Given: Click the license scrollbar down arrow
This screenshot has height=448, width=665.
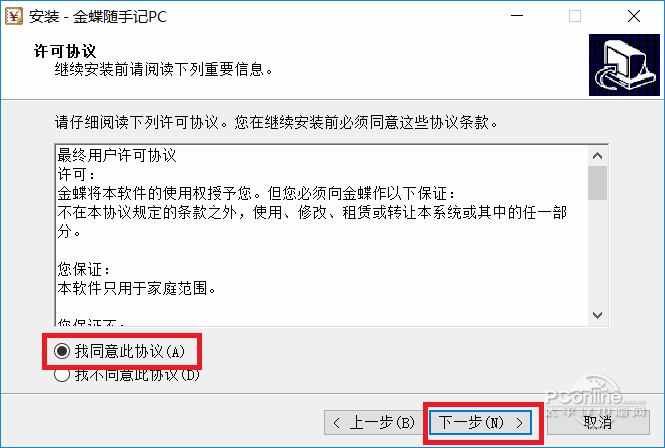Looking at the screenshot, I should [x=598, y=315].
